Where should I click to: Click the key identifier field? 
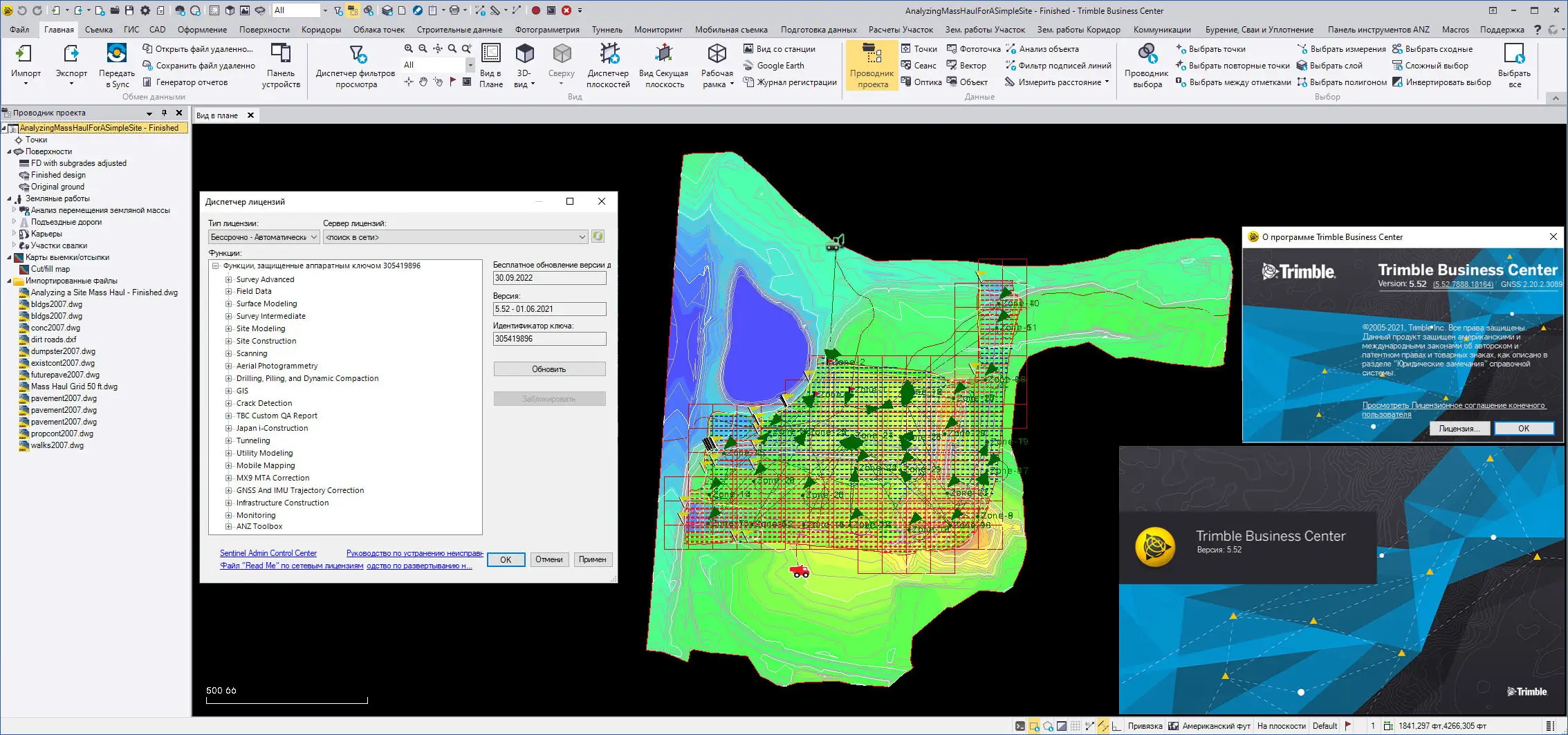coord(549,339)
